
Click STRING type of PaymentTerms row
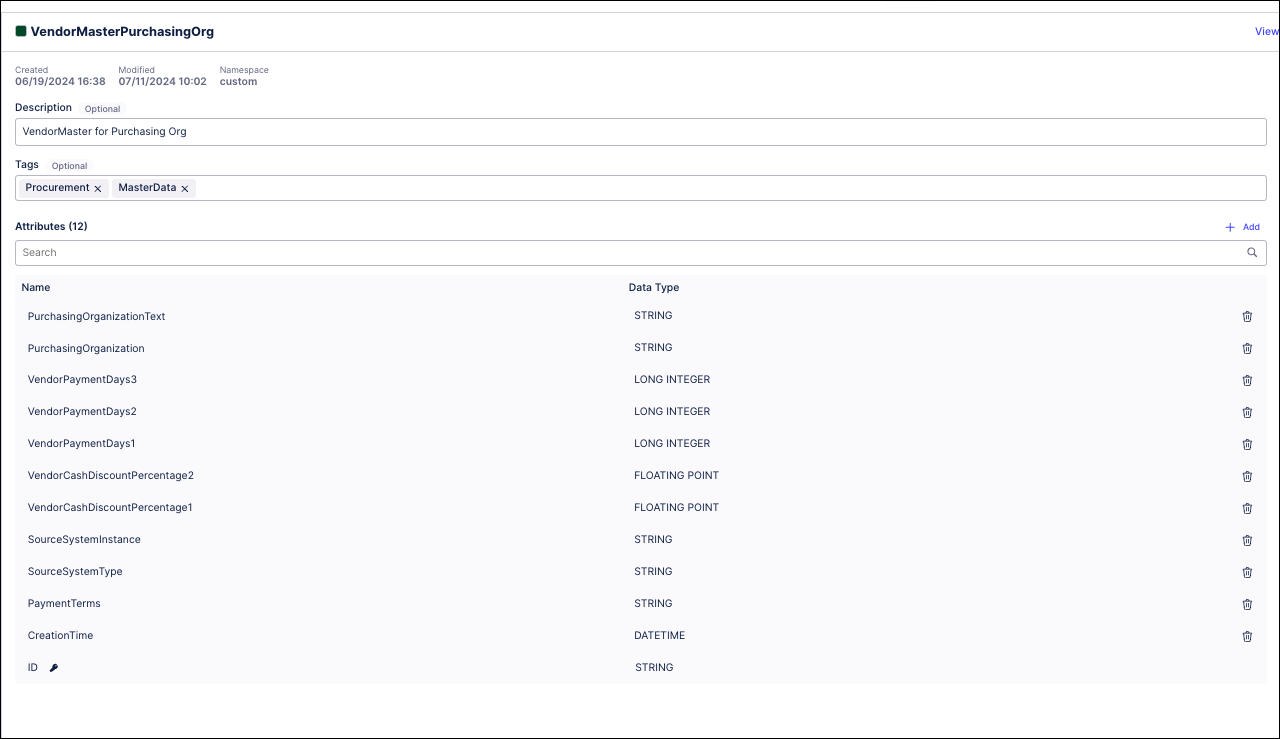click(x=653, y=604)
